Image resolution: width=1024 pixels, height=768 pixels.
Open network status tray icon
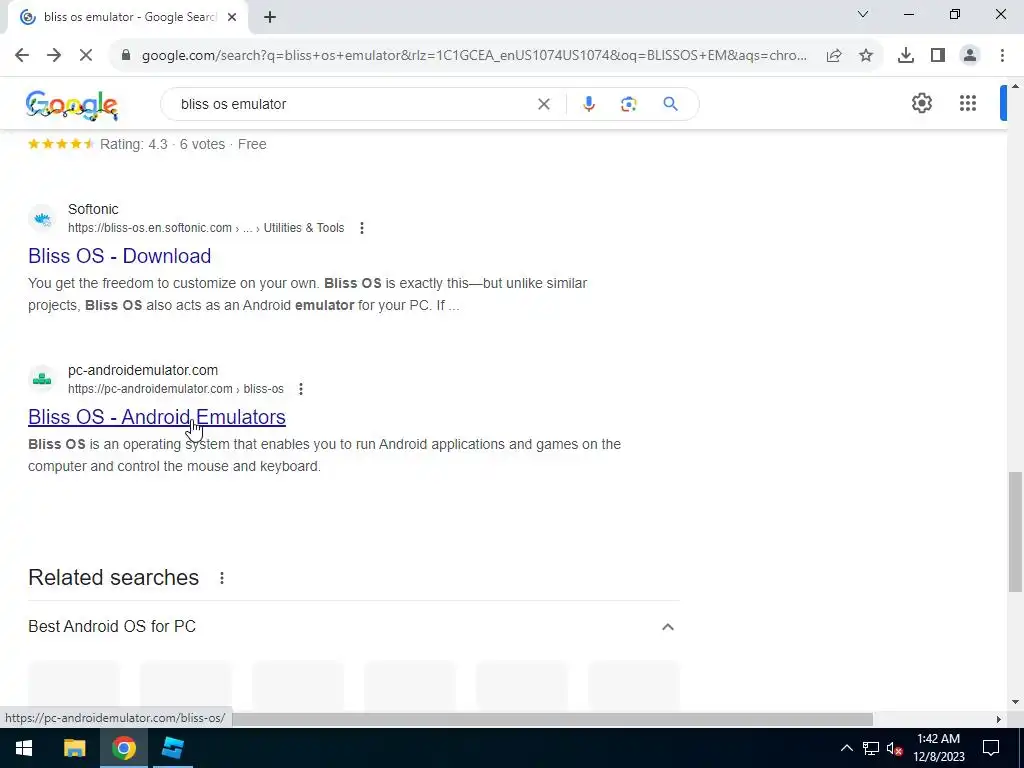point(871,748)
